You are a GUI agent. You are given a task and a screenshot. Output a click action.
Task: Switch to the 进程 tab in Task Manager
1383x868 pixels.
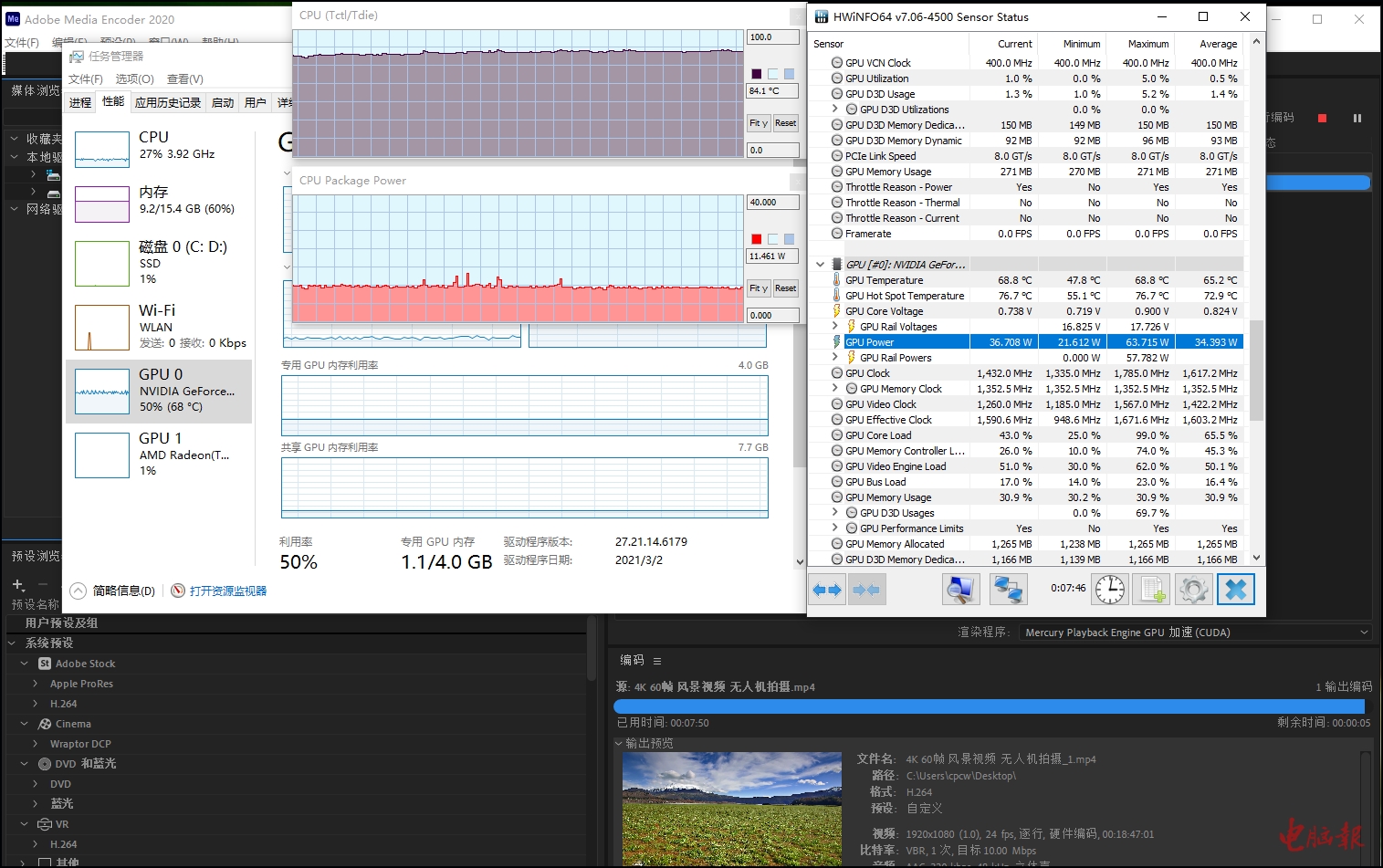coord(80,102)
